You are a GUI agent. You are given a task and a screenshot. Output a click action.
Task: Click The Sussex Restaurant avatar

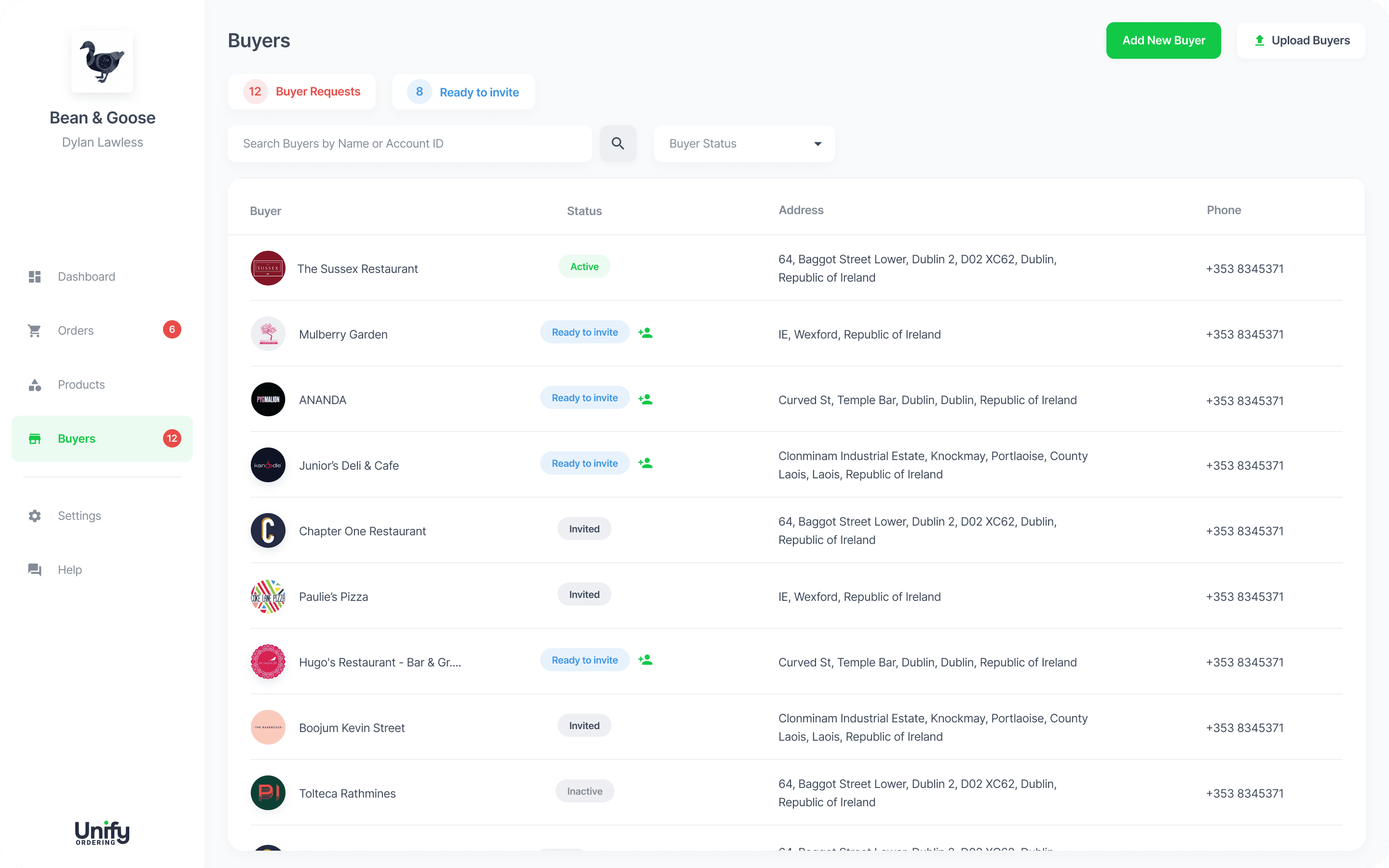(268, 268)
